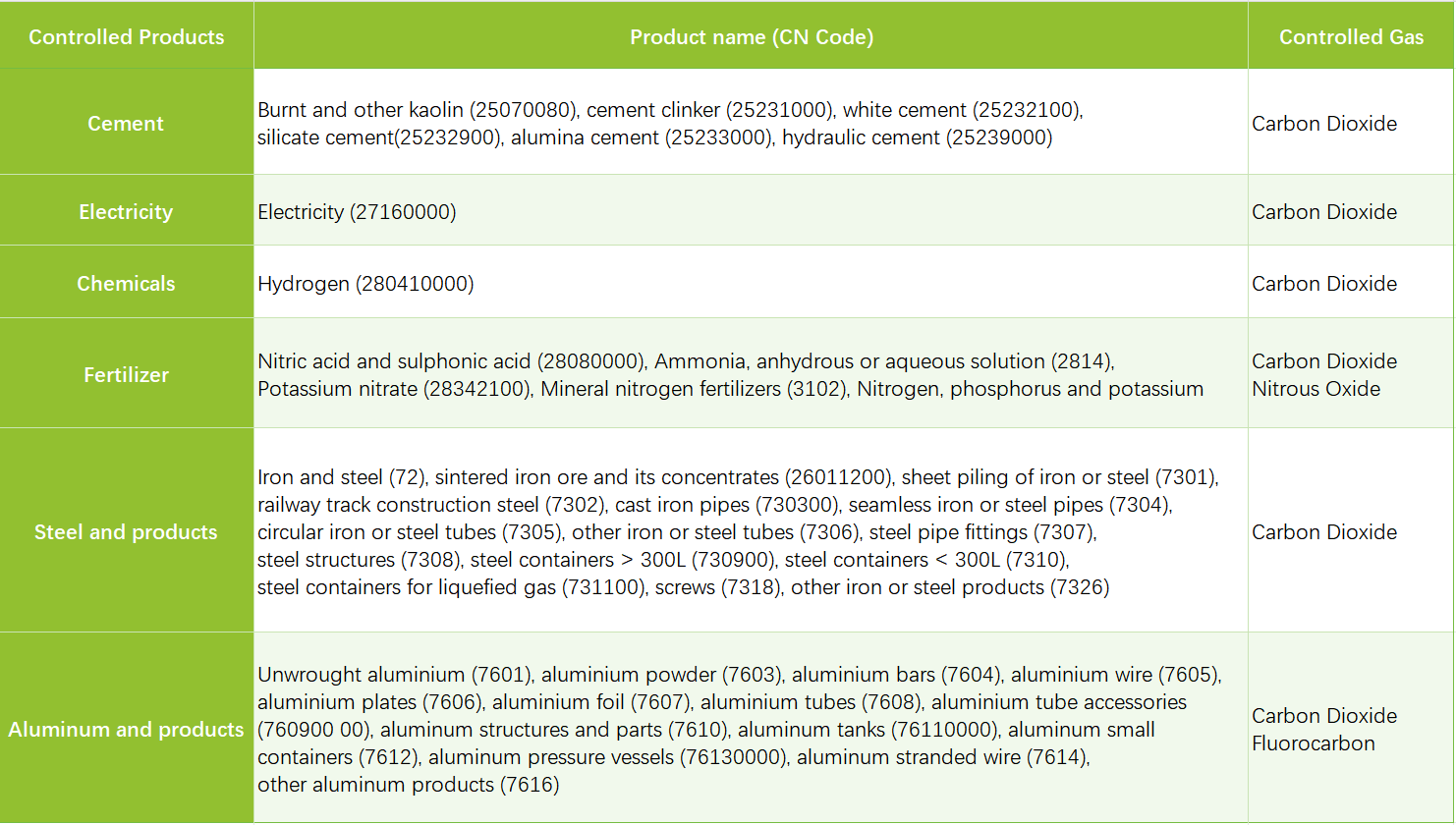The height and width of the screenshot is (825, 1456).
Task: Select the Cement row label
Action: [x=126, y=124]
